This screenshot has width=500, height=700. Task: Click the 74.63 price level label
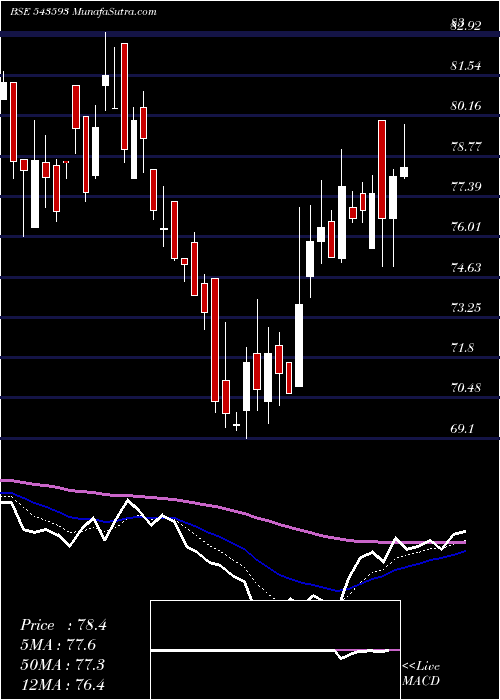[466, 268]
